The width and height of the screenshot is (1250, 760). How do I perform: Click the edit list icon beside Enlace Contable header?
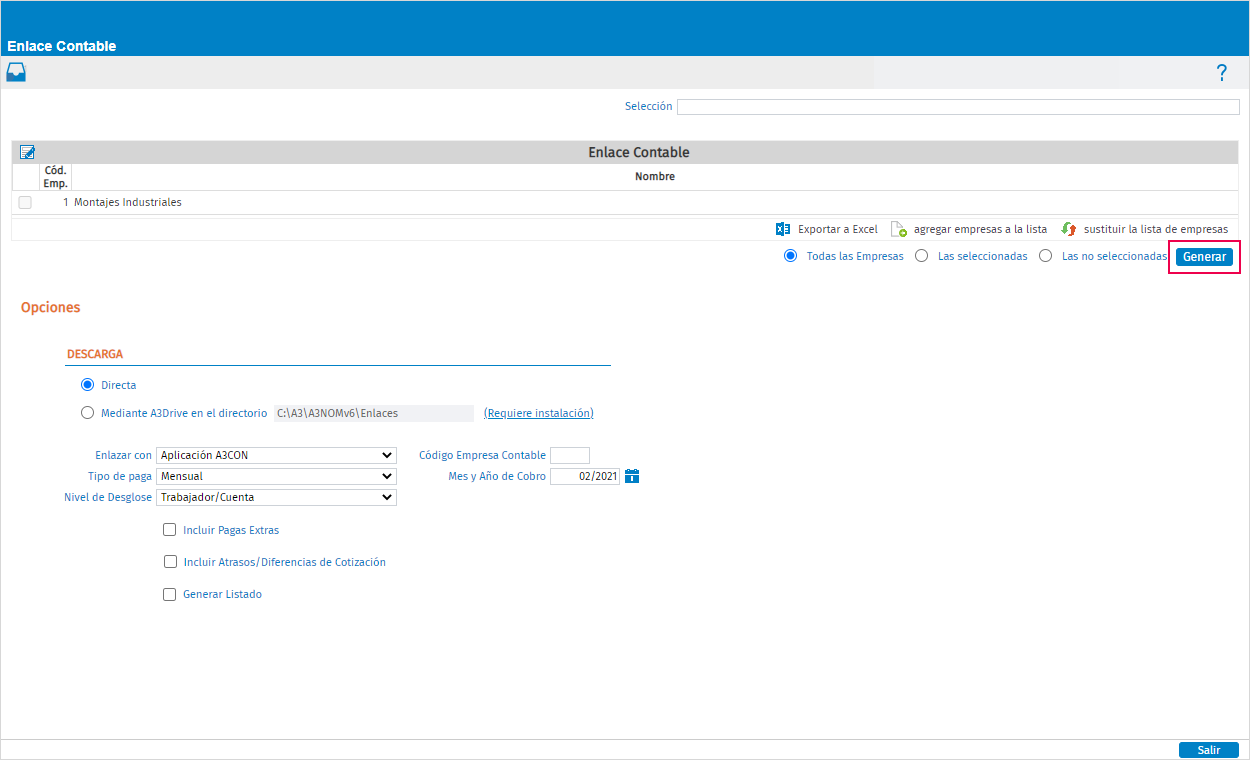pos(27,152)
